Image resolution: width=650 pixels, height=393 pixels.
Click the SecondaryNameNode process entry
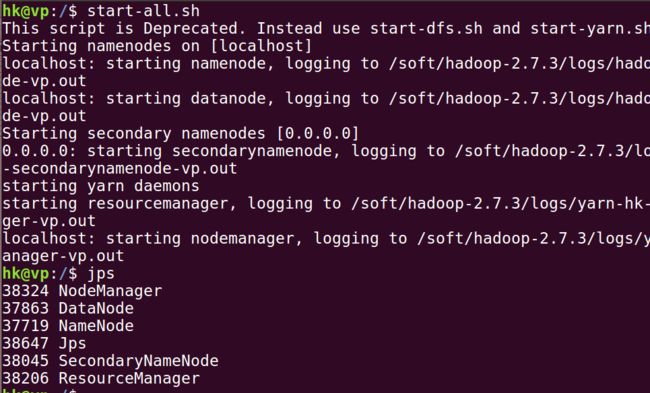(x=110, y=361)
